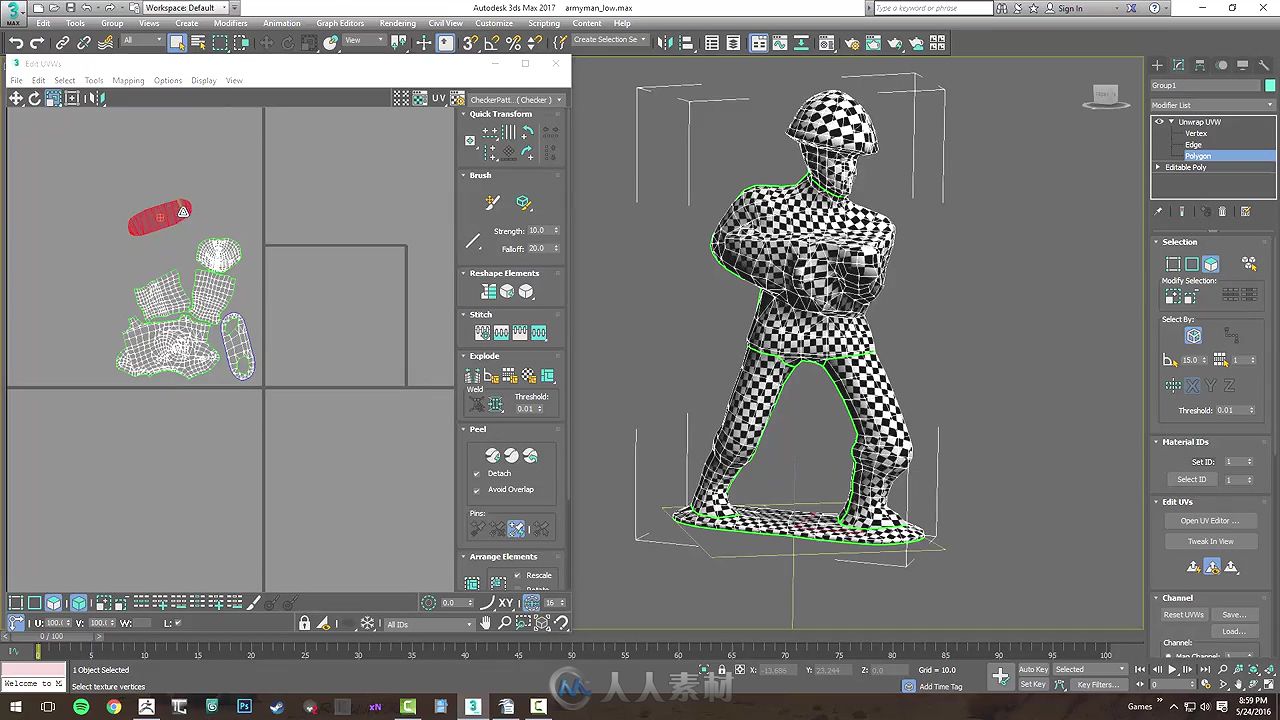
Task: Open the Options menu in Edit UVWs
Action: click(168, 80)
